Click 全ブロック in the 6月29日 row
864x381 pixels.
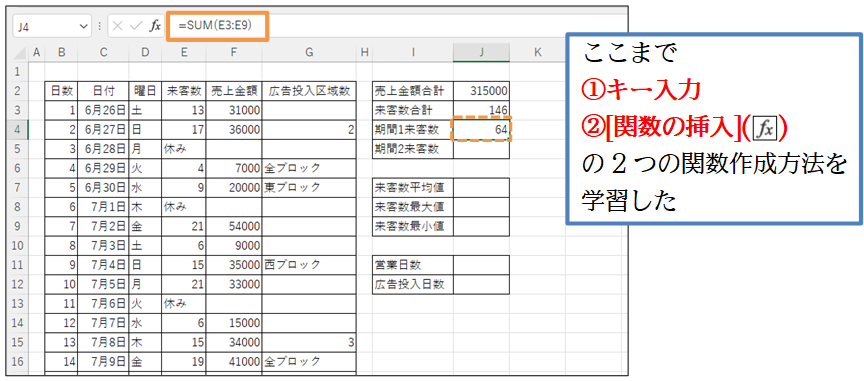(x=309, y=168)
